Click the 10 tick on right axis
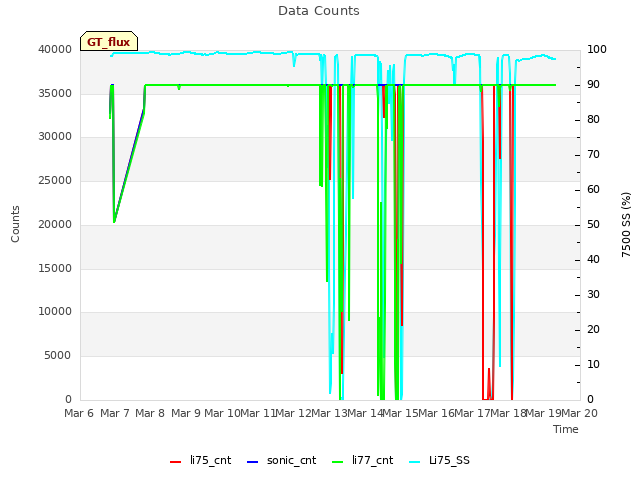This screenshot has width=640, height=480. point(593,364)
